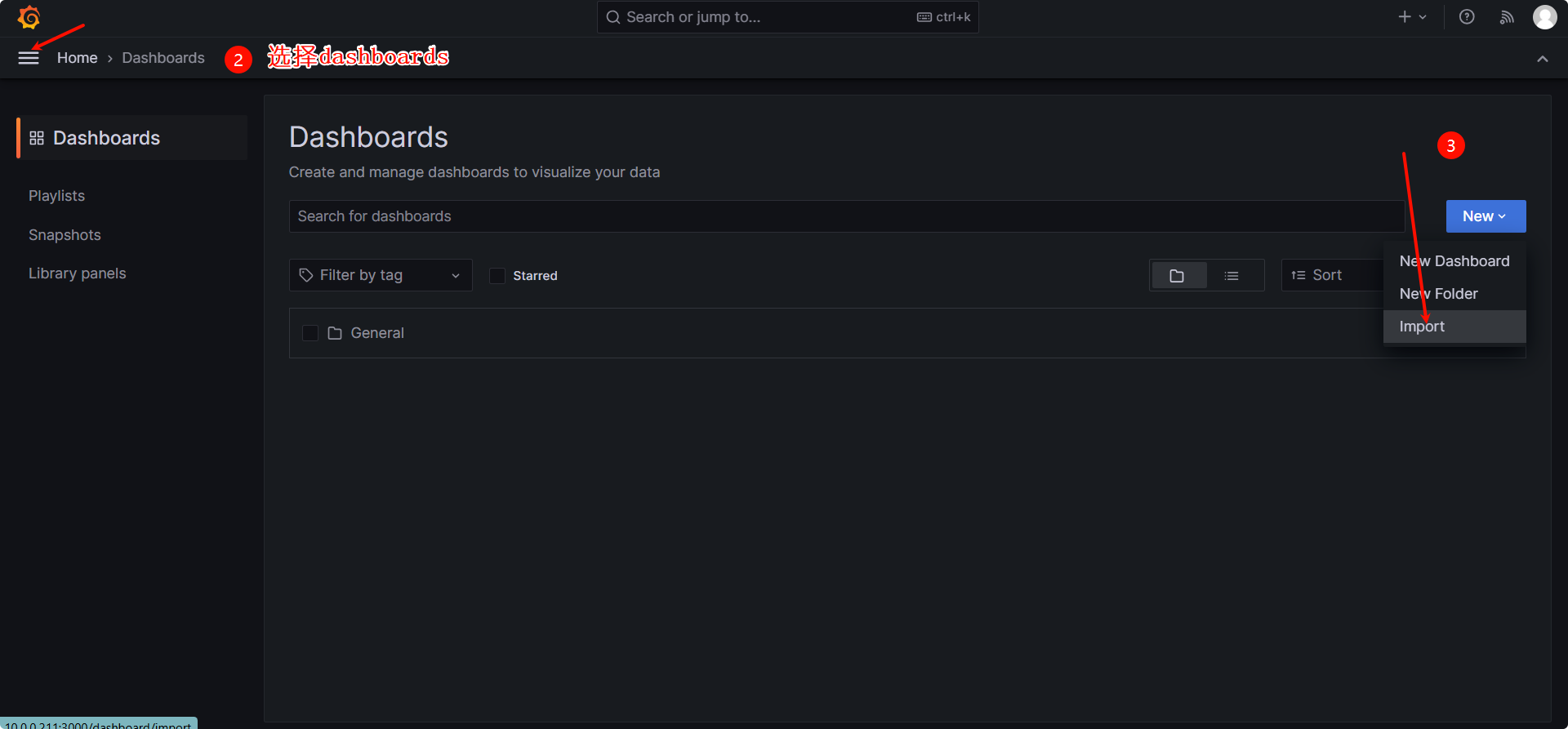Focus the Search for dashboards field
Screen dimensions: 1568x729
[846, 216]
